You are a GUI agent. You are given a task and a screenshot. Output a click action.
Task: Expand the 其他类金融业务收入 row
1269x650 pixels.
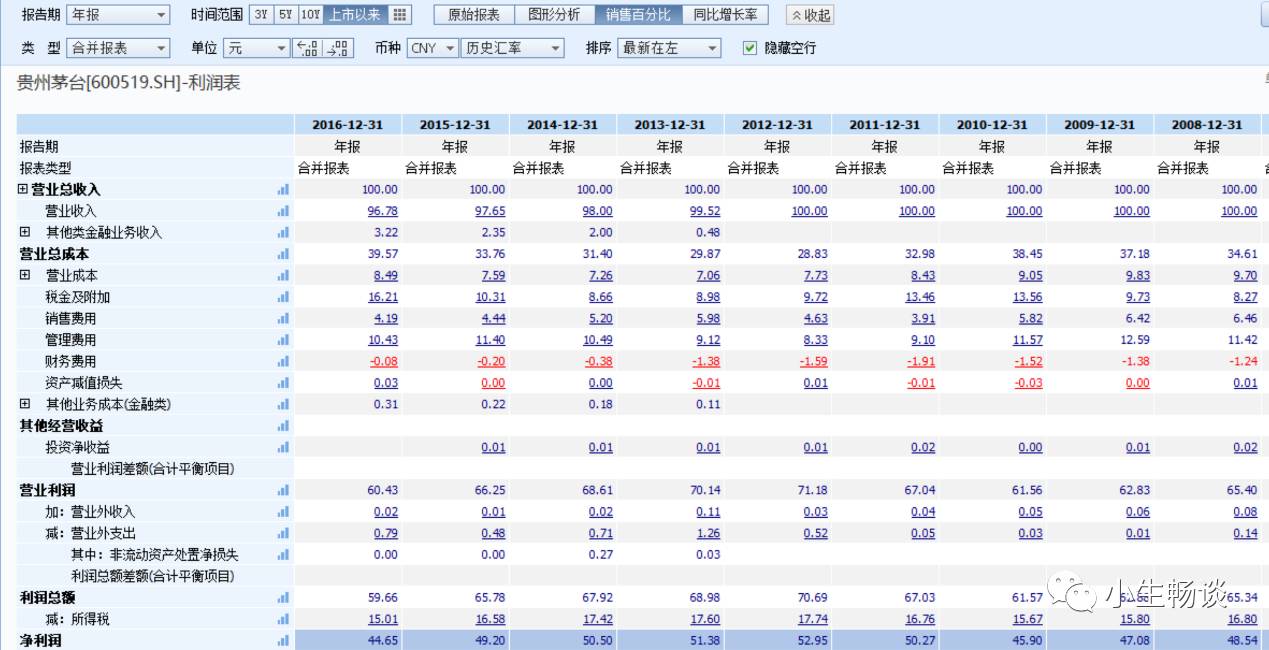click(x=25, y=232)
